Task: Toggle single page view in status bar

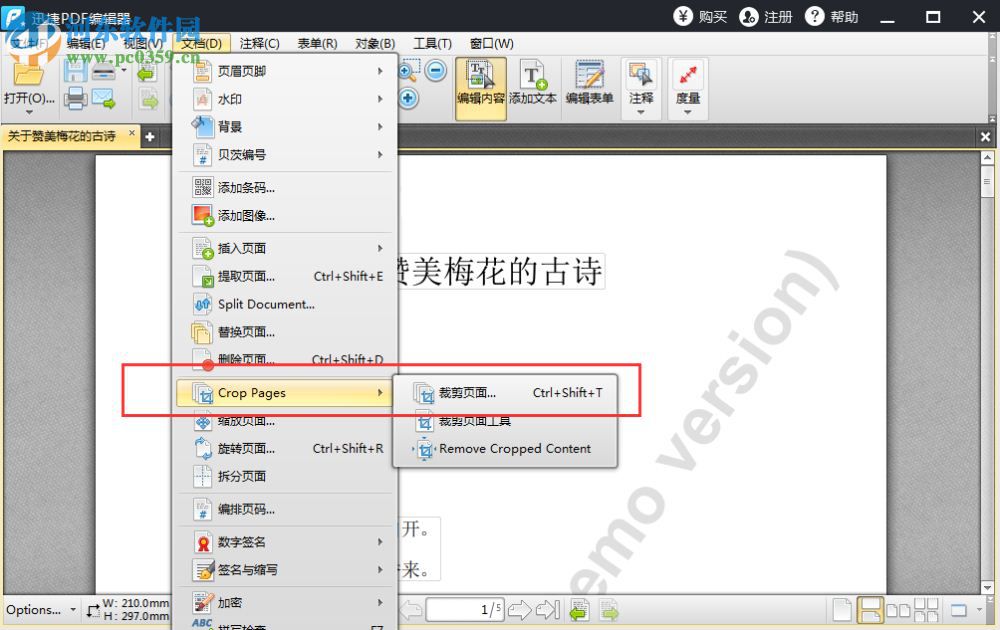Action: coord(841,609)
